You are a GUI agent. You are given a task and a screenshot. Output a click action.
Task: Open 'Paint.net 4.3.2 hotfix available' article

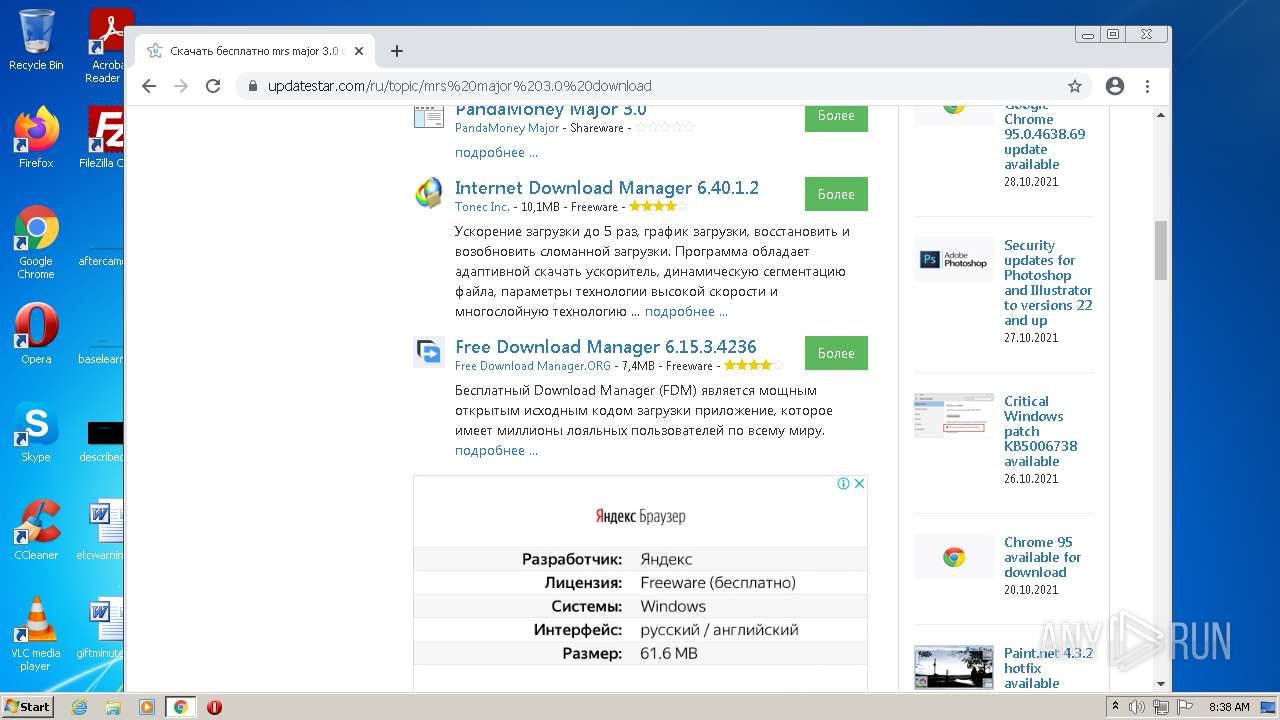coord(1048,668)
